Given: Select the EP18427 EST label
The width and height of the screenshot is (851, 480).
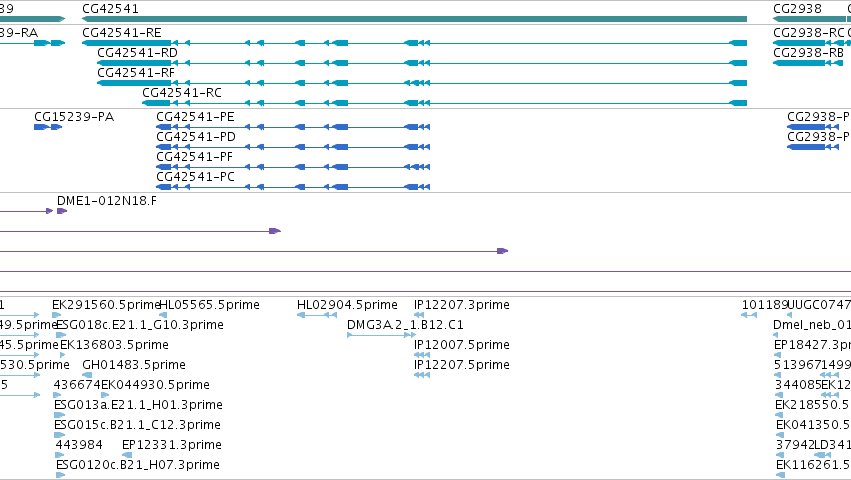Looking at the screenshot, I should tap(812, 345).
